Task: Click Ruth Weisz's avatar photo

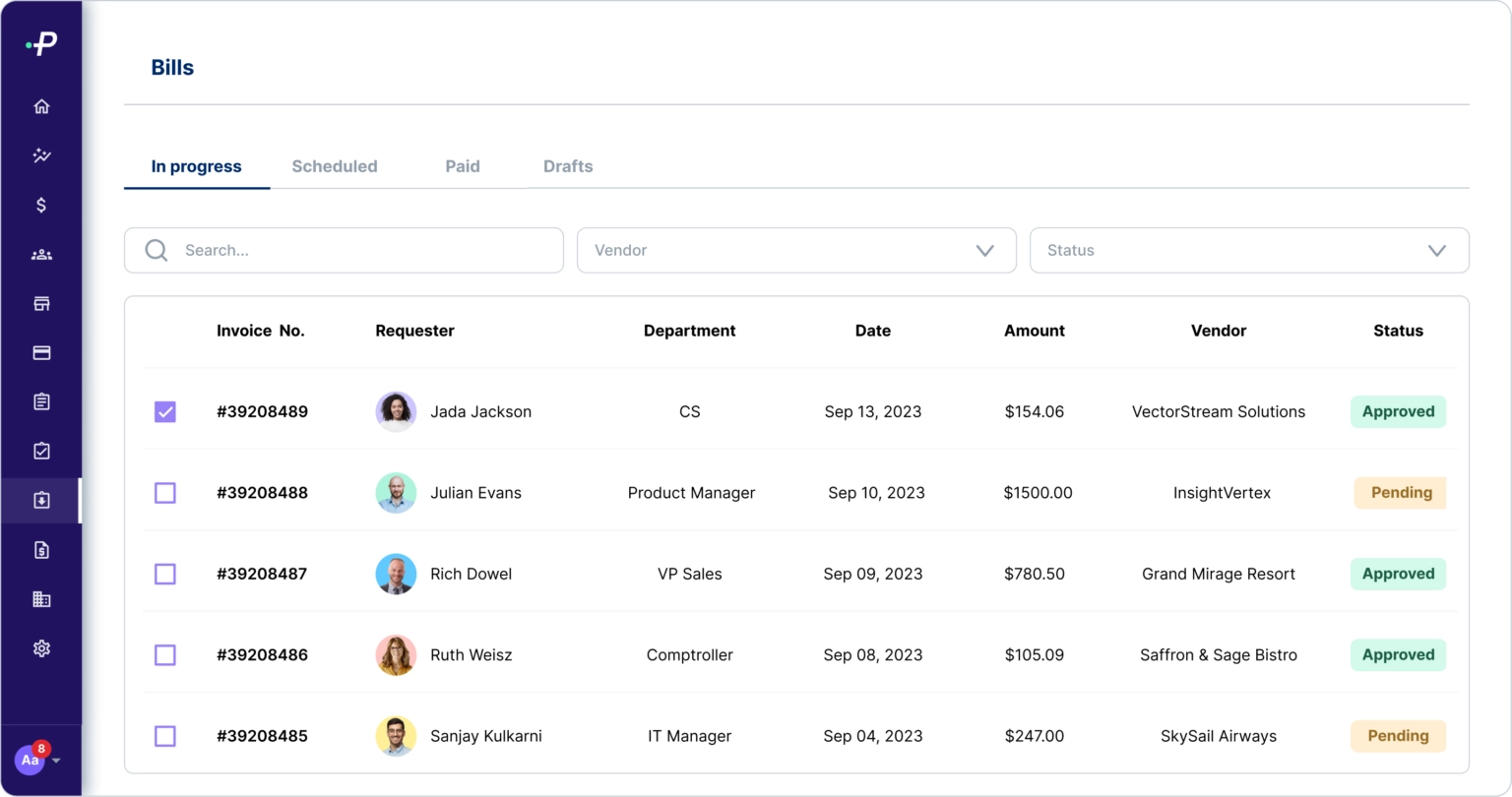Action: (396, 655)
